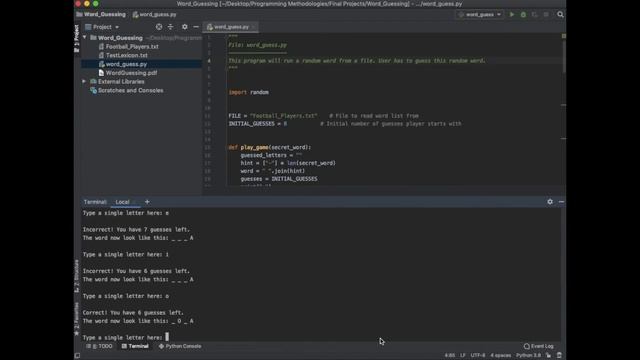Click the 'guesses = INITIAL_GUESSES' code line

click(279, 179)
